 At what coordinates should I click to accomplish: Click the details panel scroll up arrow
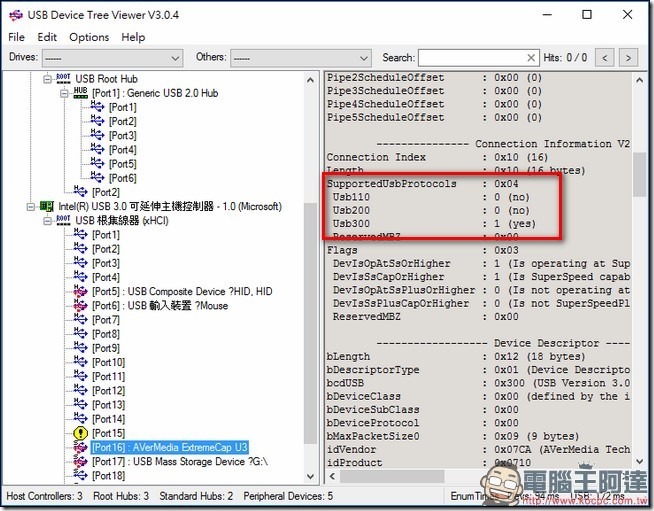639,80
